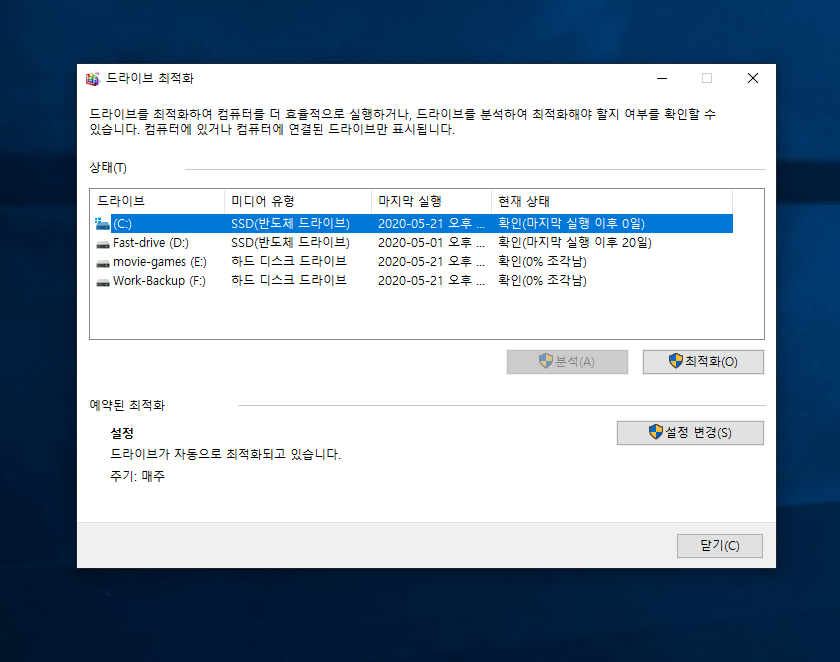Close the 드라이브 최적화 window with X

(753, 79)
